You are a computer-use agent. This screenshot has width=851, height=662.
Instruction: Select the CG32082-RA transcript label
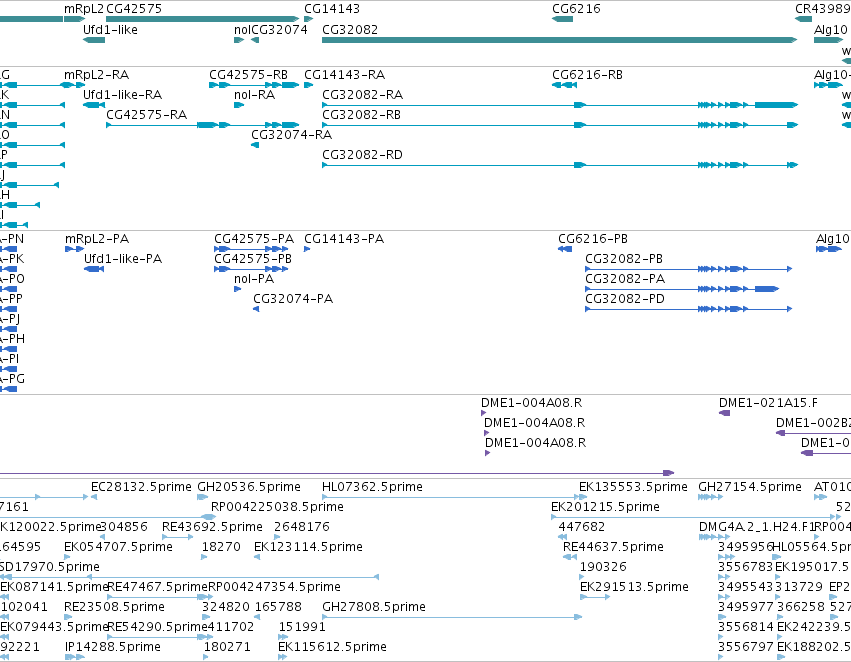point(363,95)
